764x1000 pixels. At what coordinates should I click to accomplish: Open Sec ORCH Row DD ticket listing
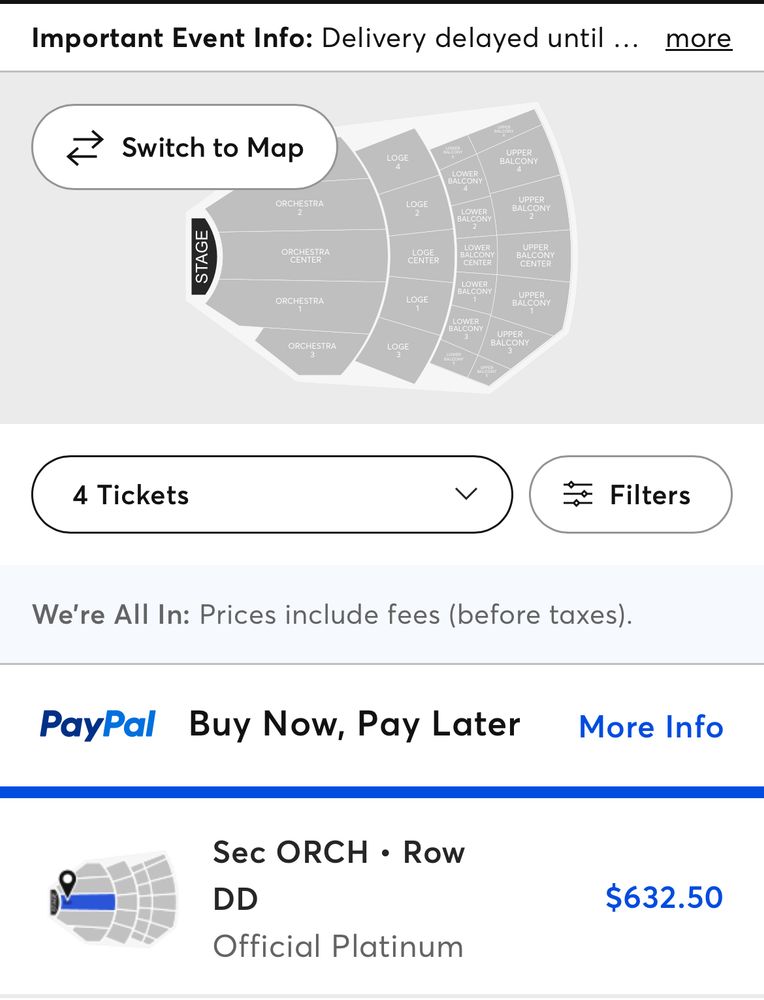(x=382, y=898)
